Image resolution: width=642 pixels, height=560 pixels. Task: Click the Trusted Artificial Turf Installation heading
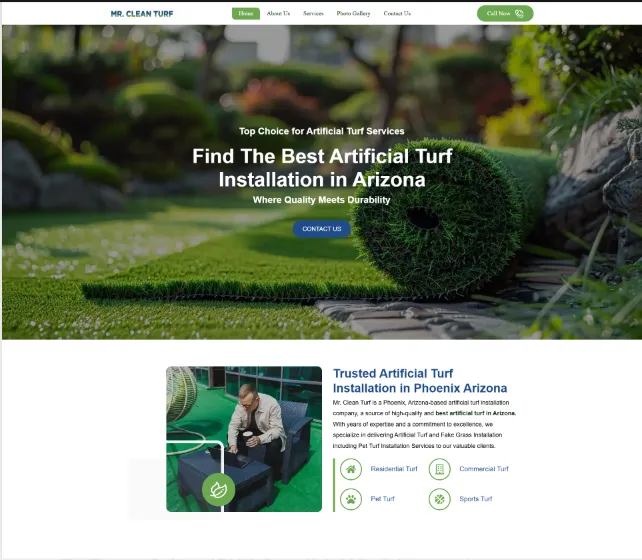pyautogui.click(x=420, y=381)
